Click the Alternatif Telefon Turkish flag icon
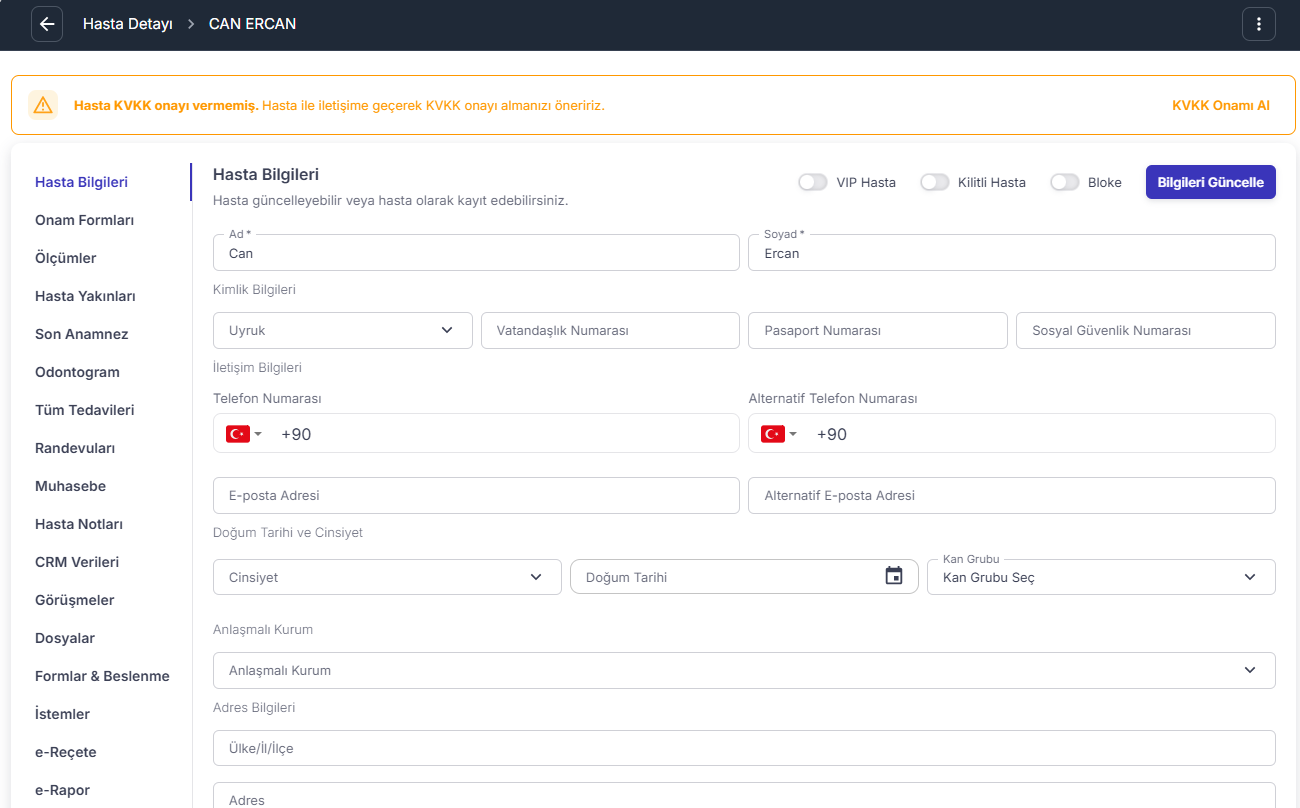 [772, 434]
